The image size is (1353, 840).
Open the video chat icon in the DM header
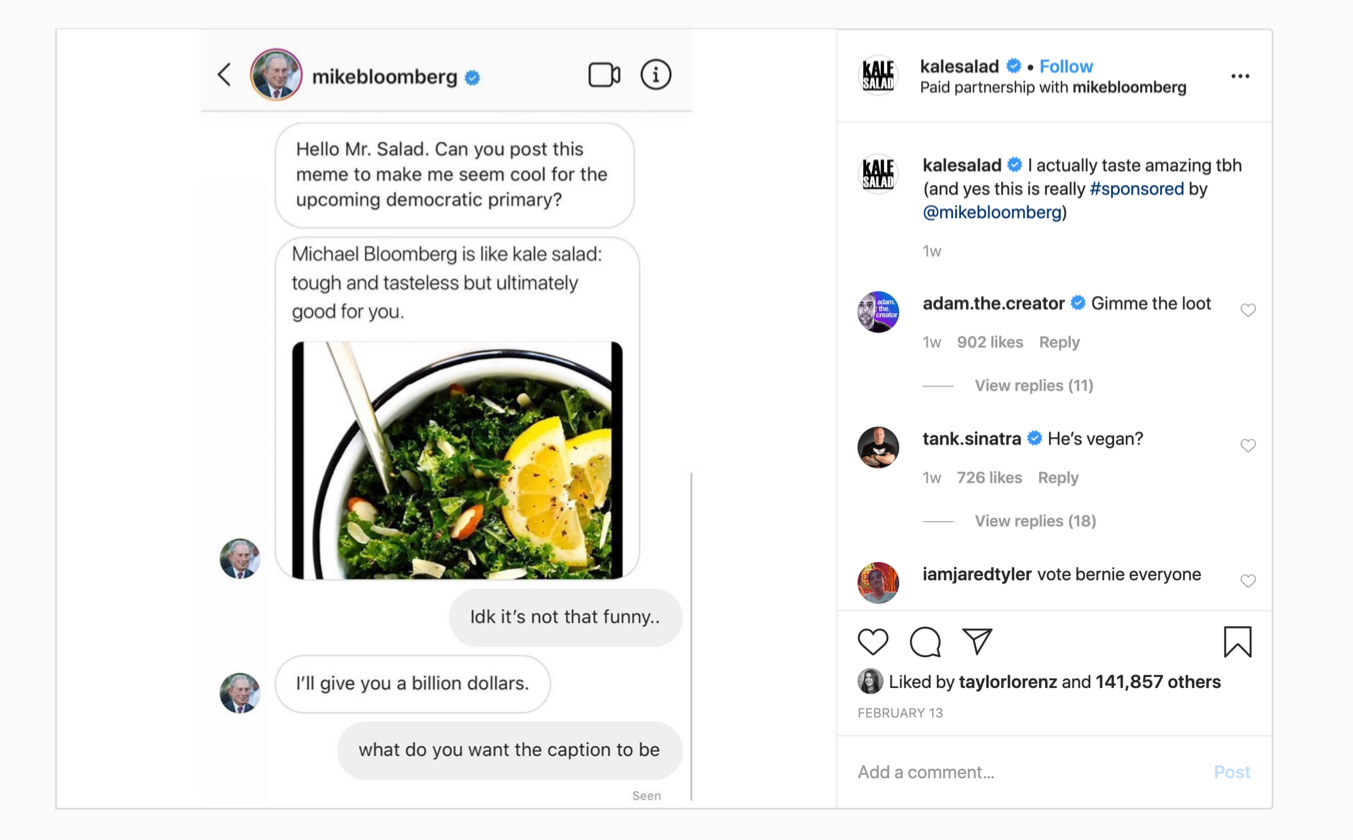pos(604,74)
